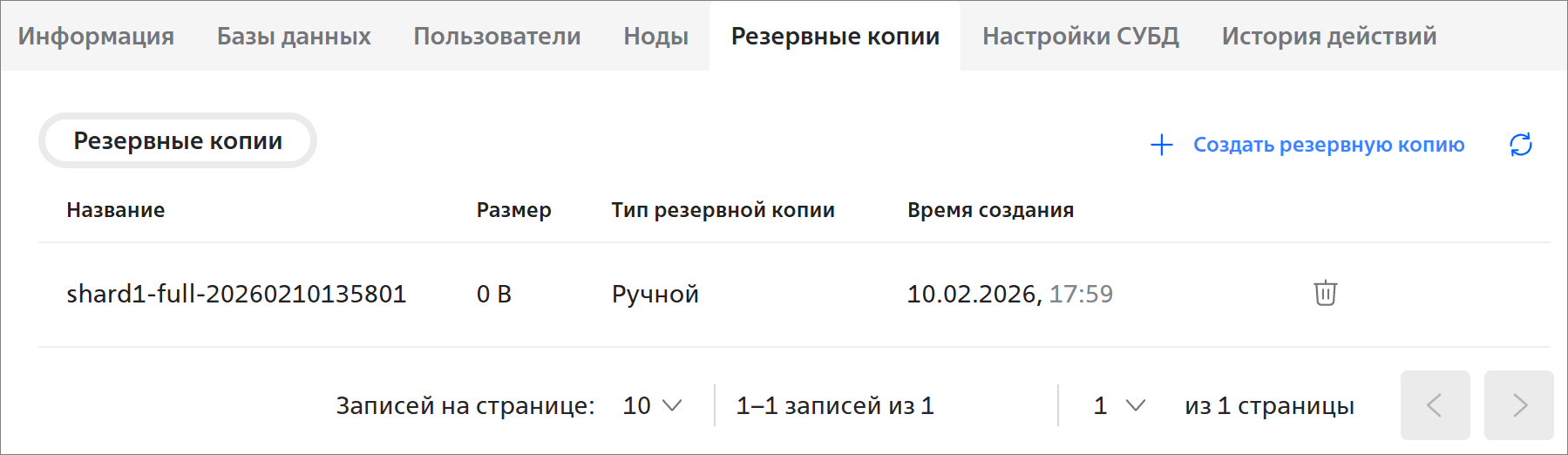
Task: Sort by Название column header
Action: [116, 210]
